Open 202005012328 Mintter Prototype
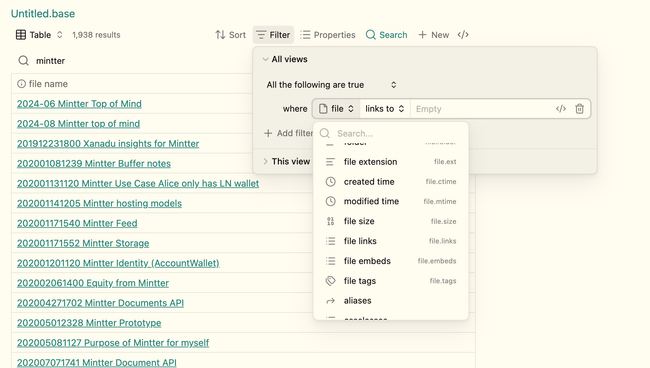The width and height of the screenshot is (650, 368). pos(89,322)
